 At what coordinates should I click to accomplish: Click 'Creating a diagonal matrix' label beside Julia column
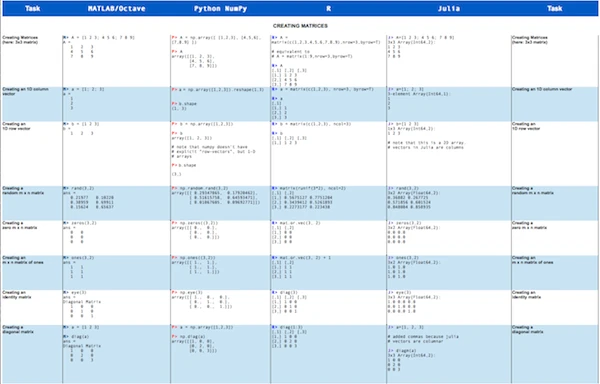(527, 329)
